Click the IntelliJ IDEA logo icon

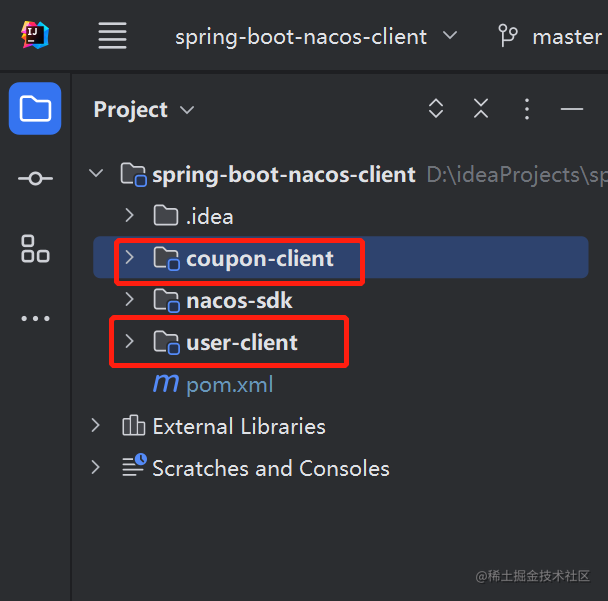(x=35, y=35)
